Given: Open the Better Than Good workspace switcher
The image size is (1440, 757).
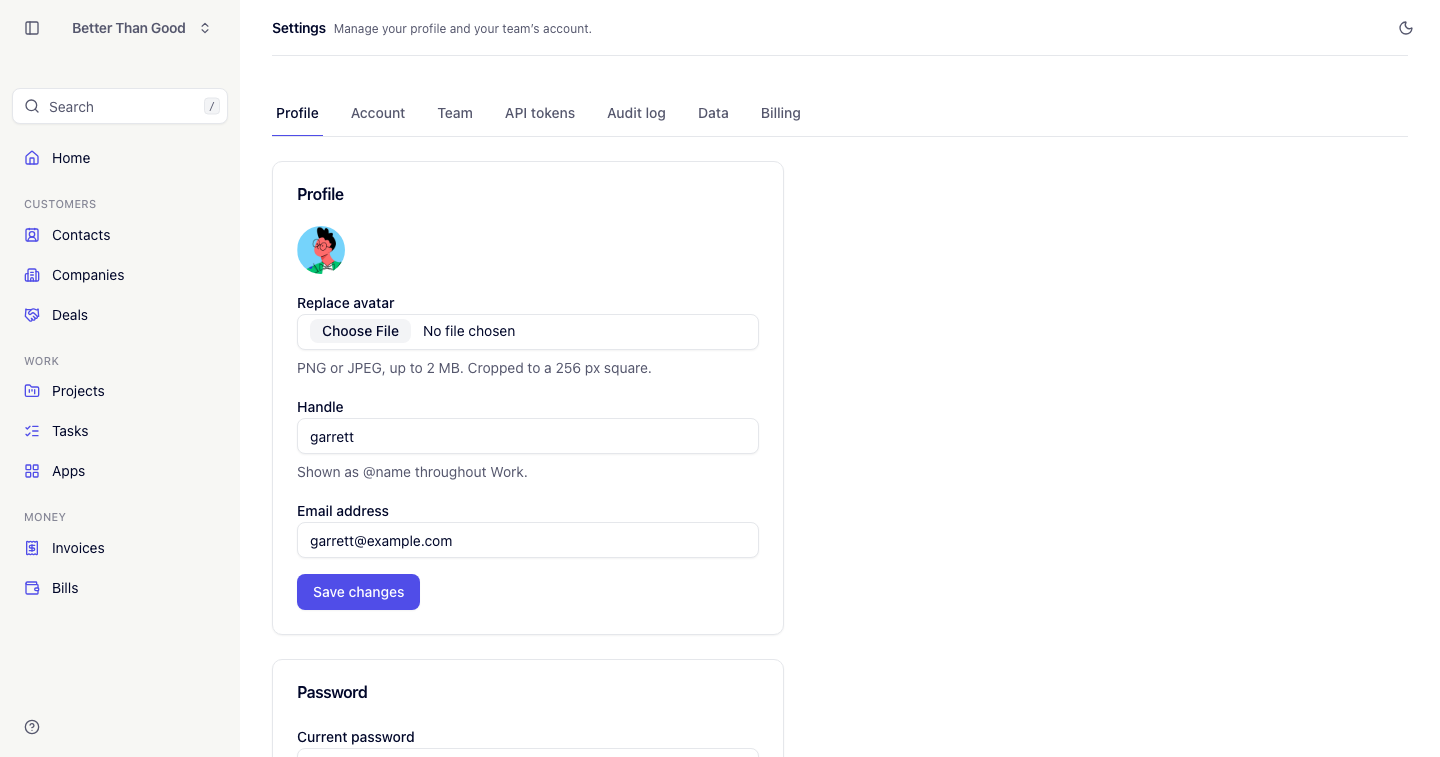Looking at the screenshot, I should pos(141,28).
